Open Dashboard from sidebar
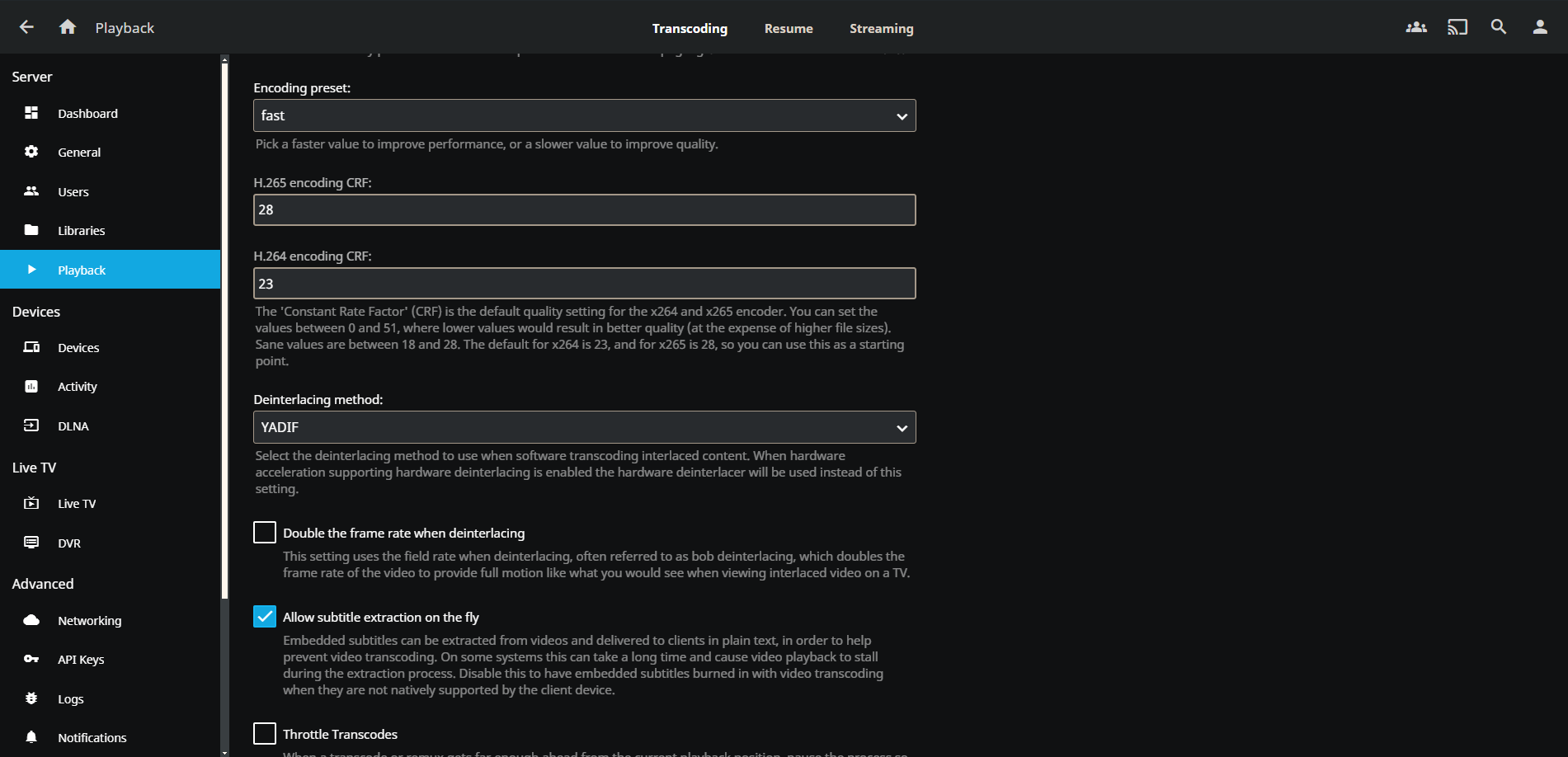 87,114
